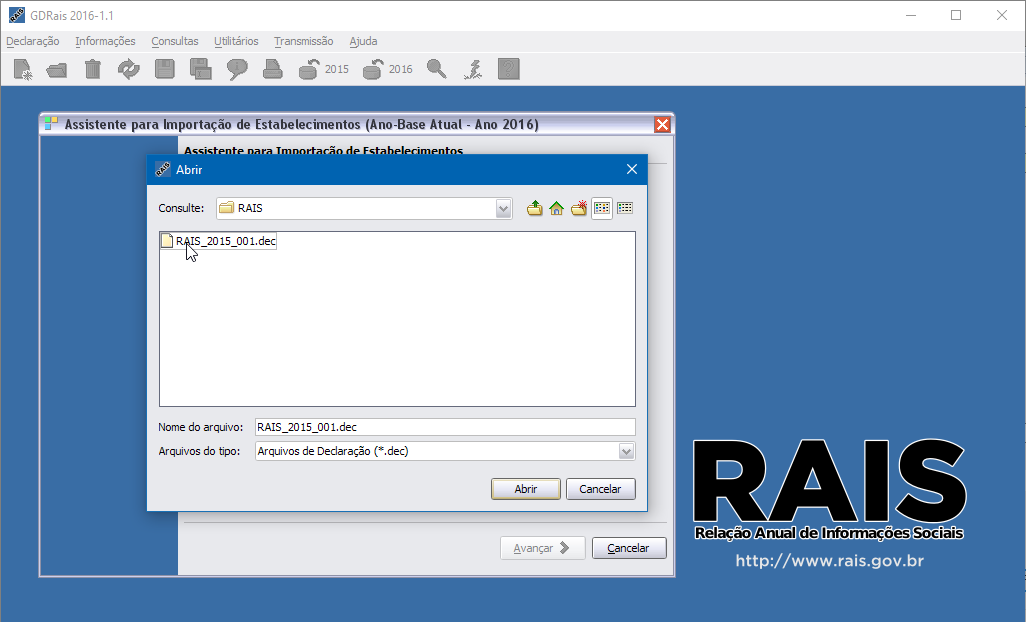Click the refresh arrows toolbar icon
The image size is (1026, 622).
point(129,69)
